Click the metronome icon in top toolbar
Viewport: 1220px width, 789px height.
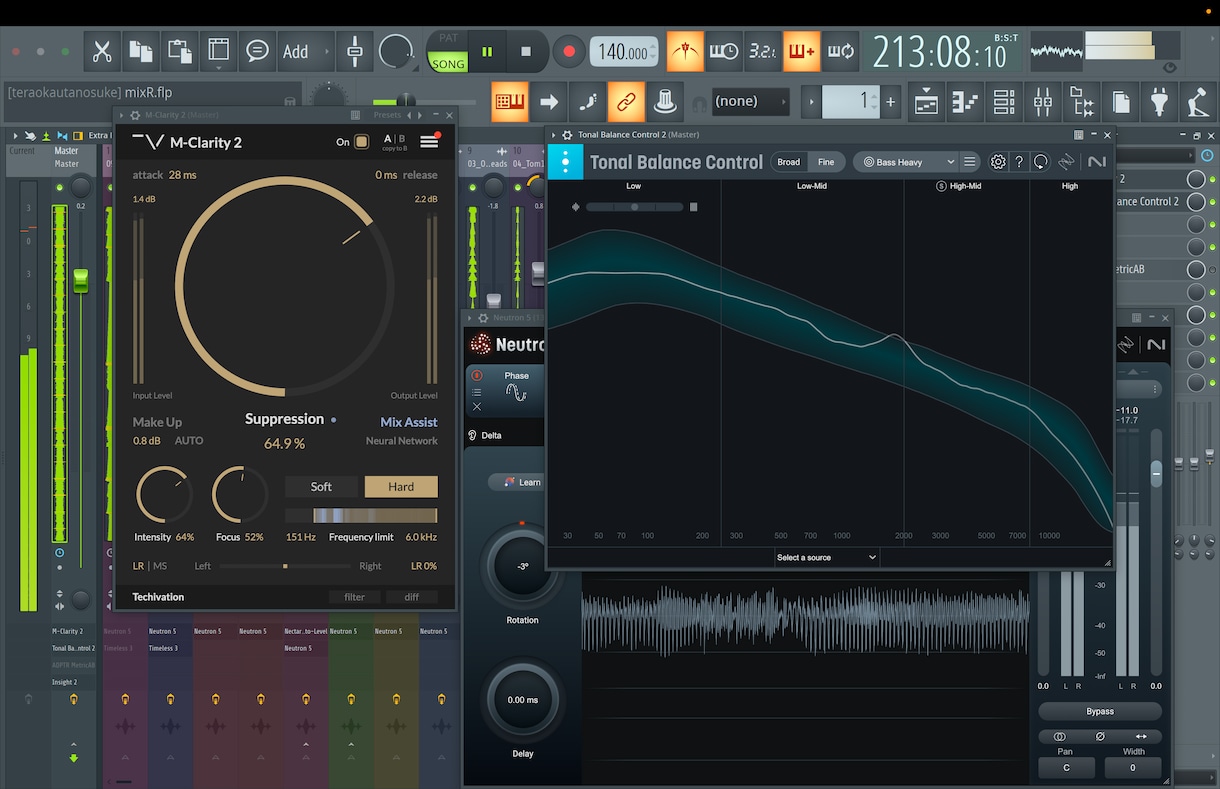click(x=685, y=51)
